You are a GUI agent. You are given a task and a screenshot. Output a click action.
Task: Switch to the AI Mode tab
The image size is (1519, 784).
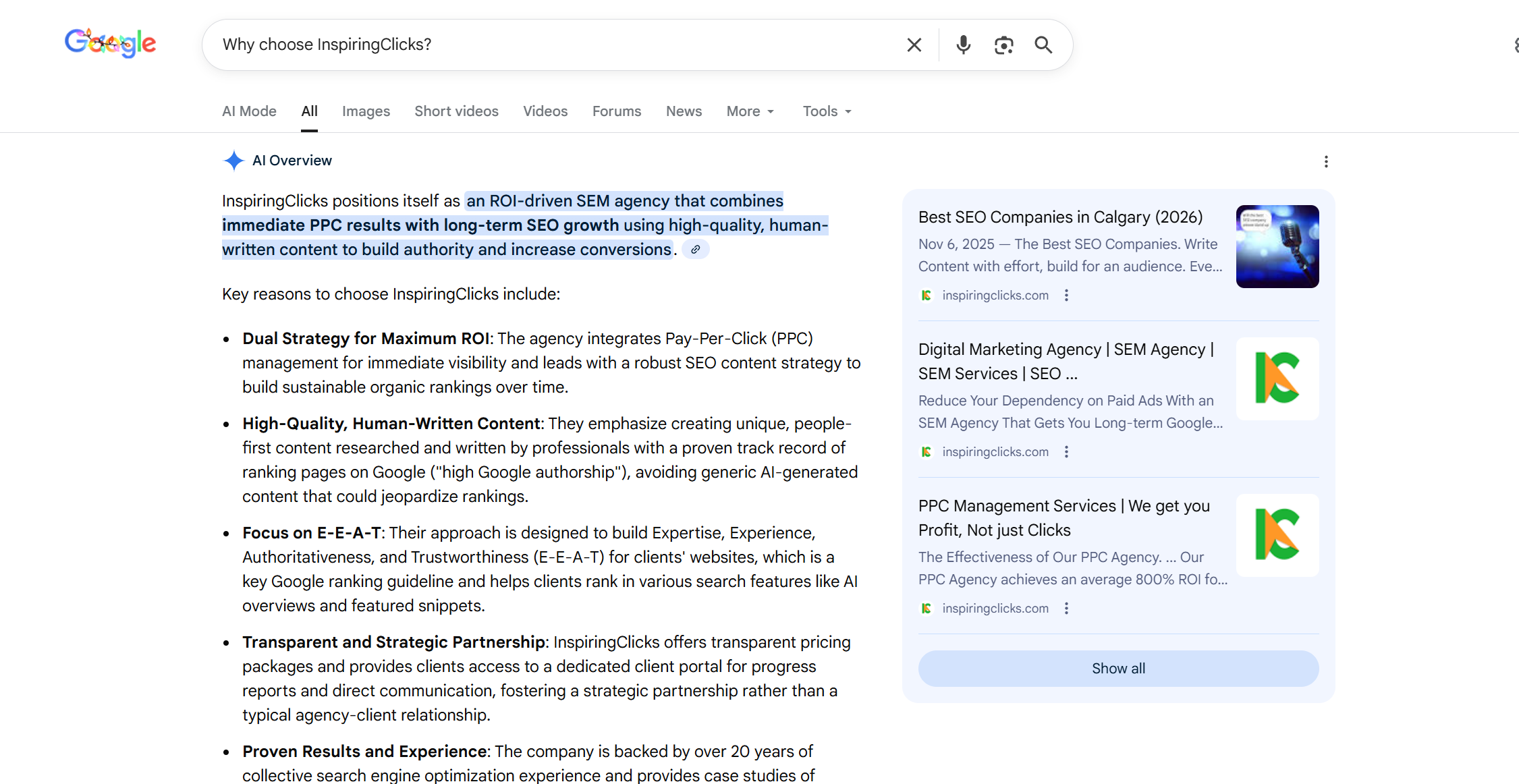249,111
